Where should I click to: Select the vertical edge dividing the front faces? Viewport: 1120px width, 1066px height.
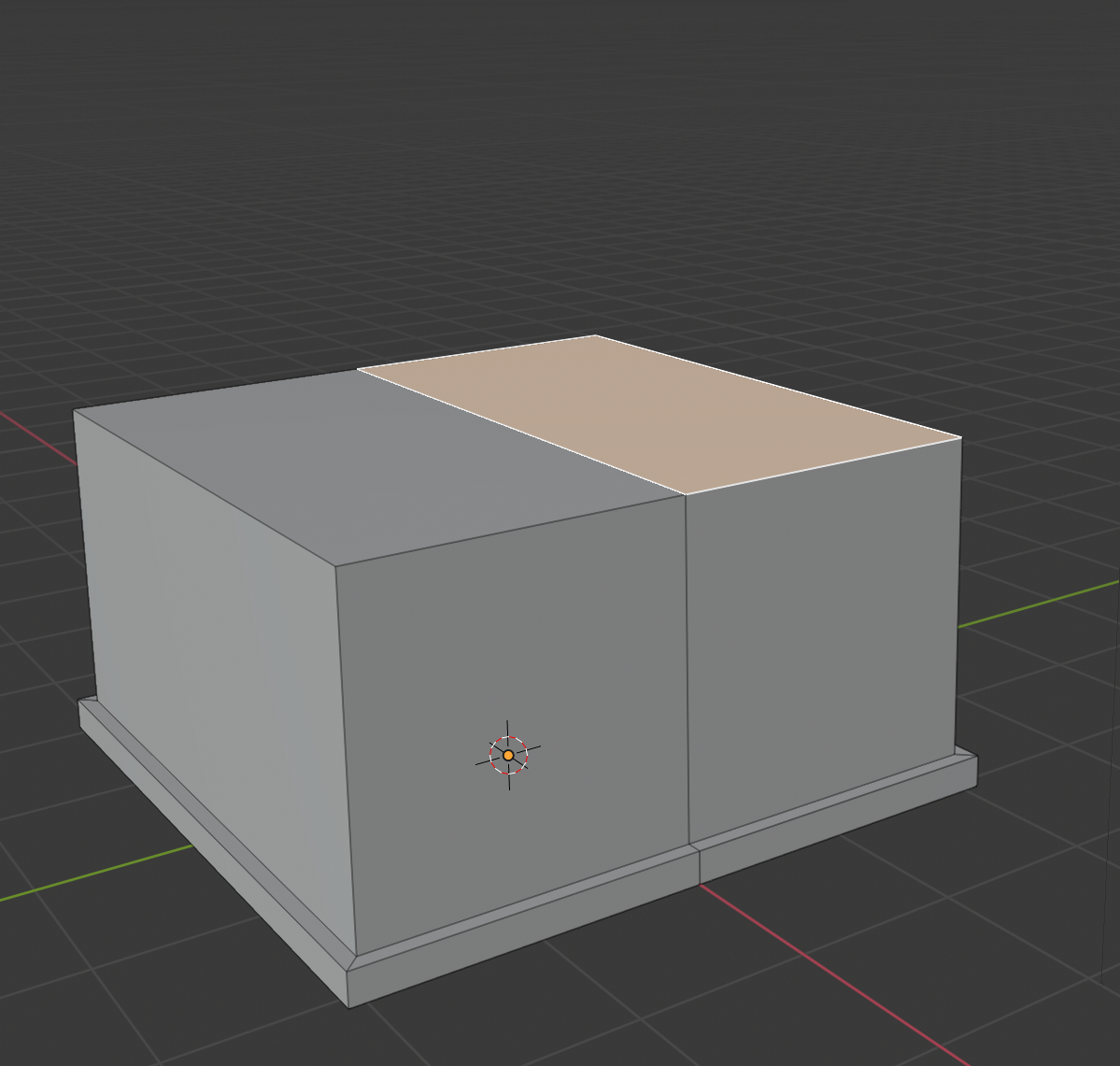pyautogui.click(x=687, y=668)
